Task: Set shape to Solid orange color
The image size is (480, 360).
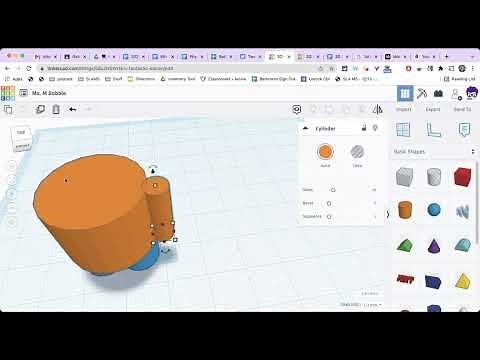Action: (325, 152)
